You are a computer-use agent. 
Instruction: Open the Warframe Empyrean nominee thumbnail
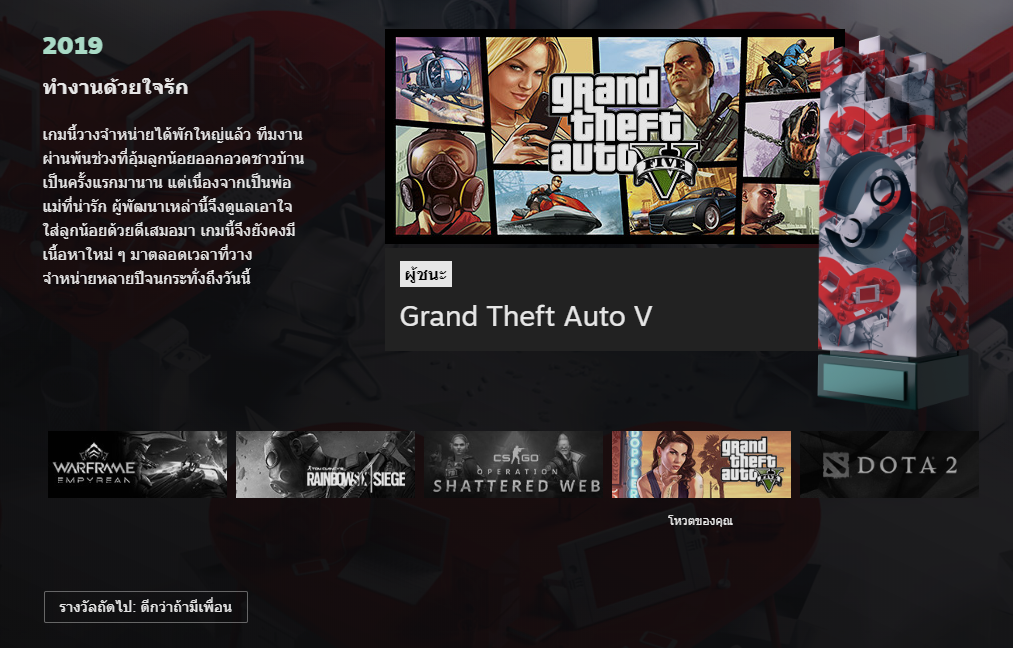(x=138, y=465)
